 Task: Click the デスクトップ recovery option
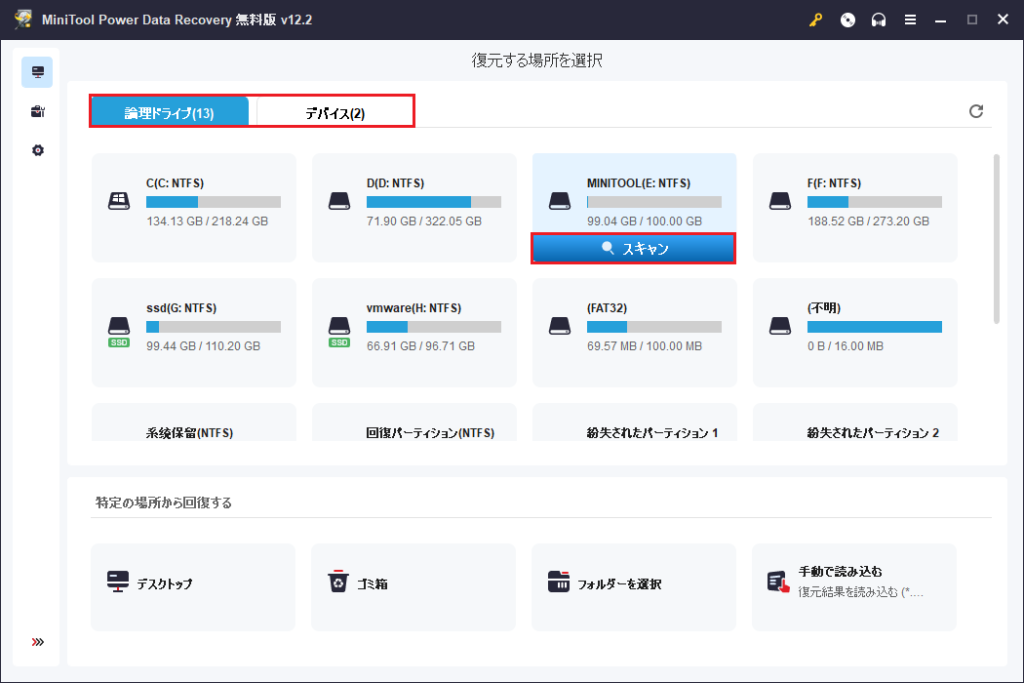(193, 587)
